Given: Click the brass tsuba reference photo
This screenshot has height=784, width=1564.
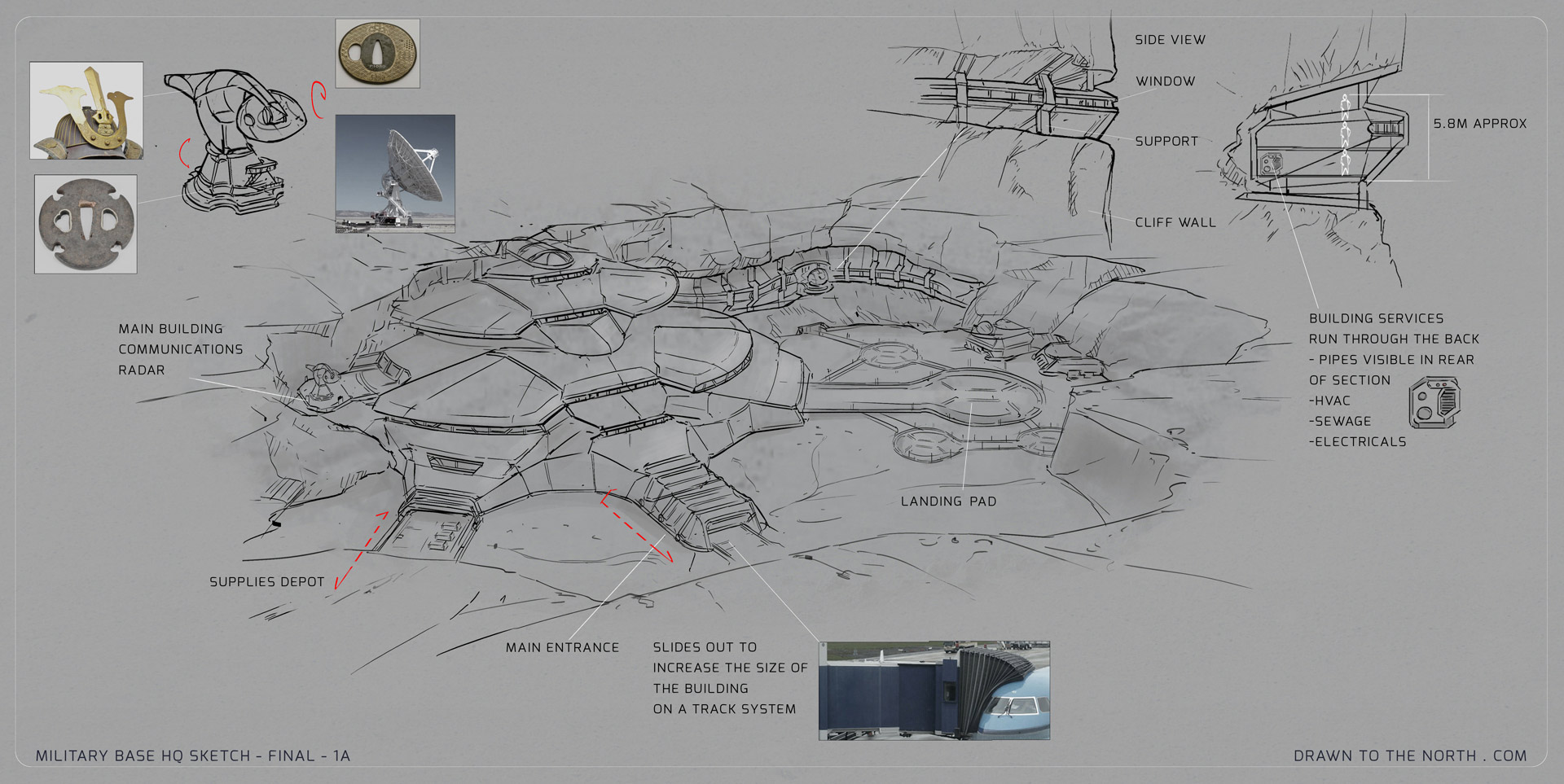Looking at the screenshot, I should (378, 54).
